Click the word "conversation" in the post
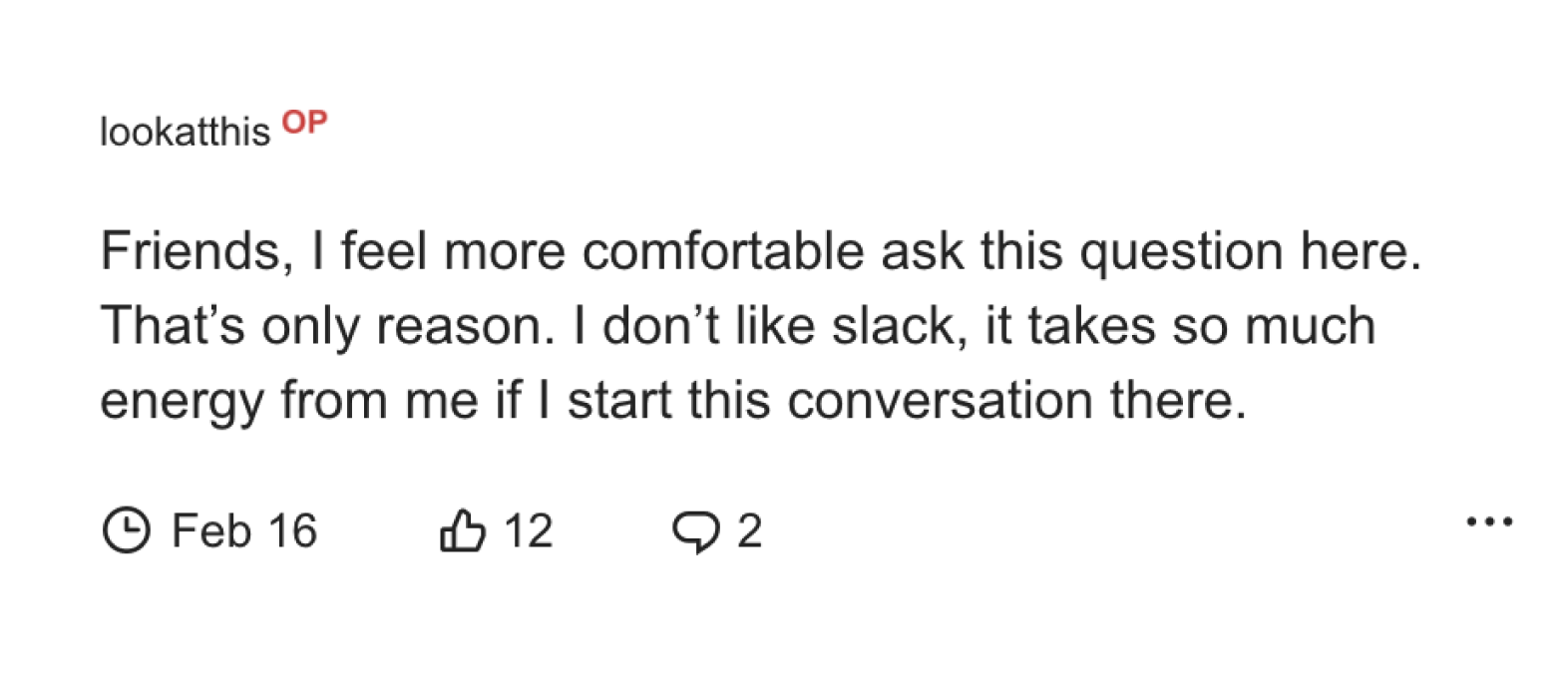 (940, 400)
